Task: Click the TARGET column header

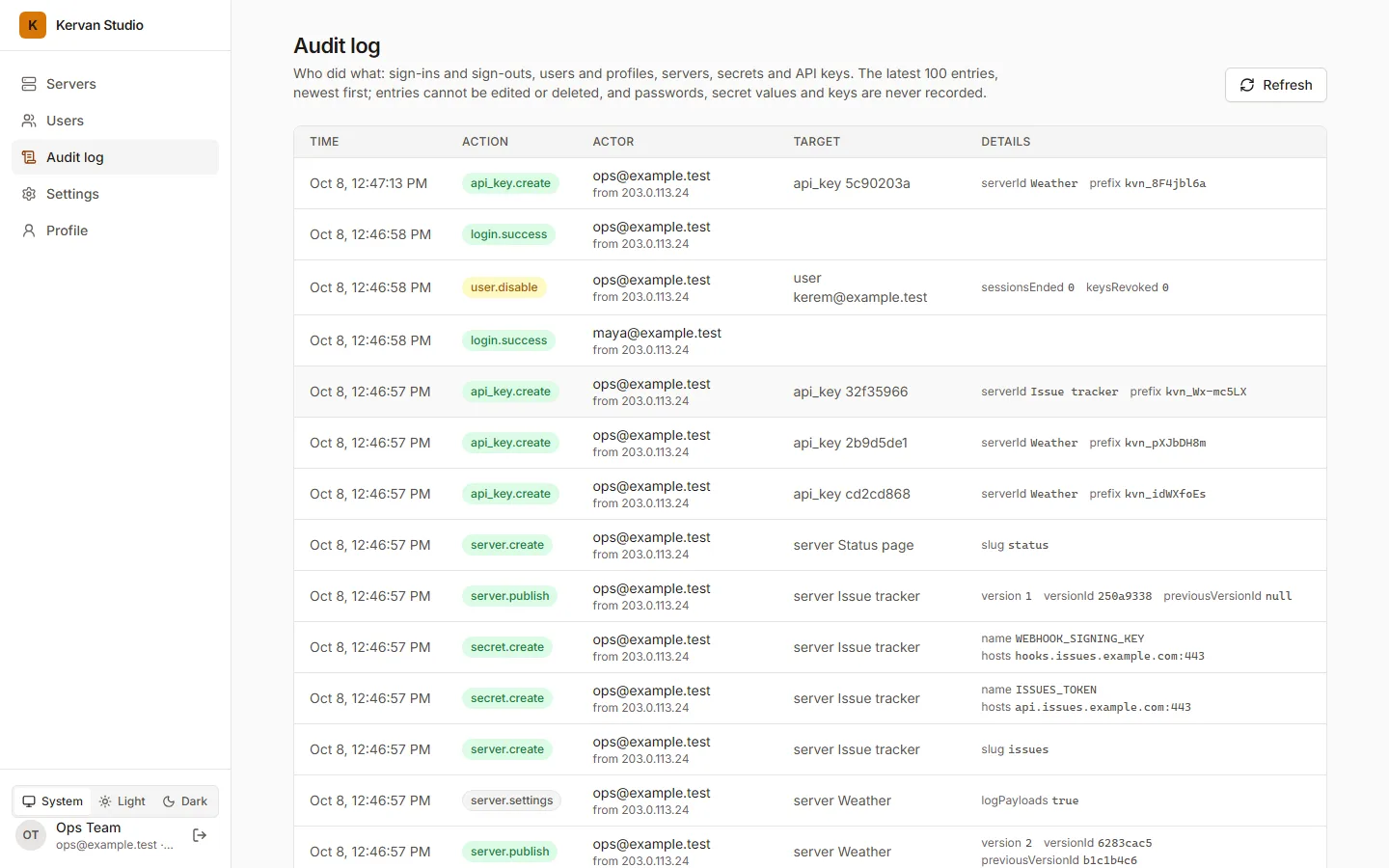Action: point(816,142)
